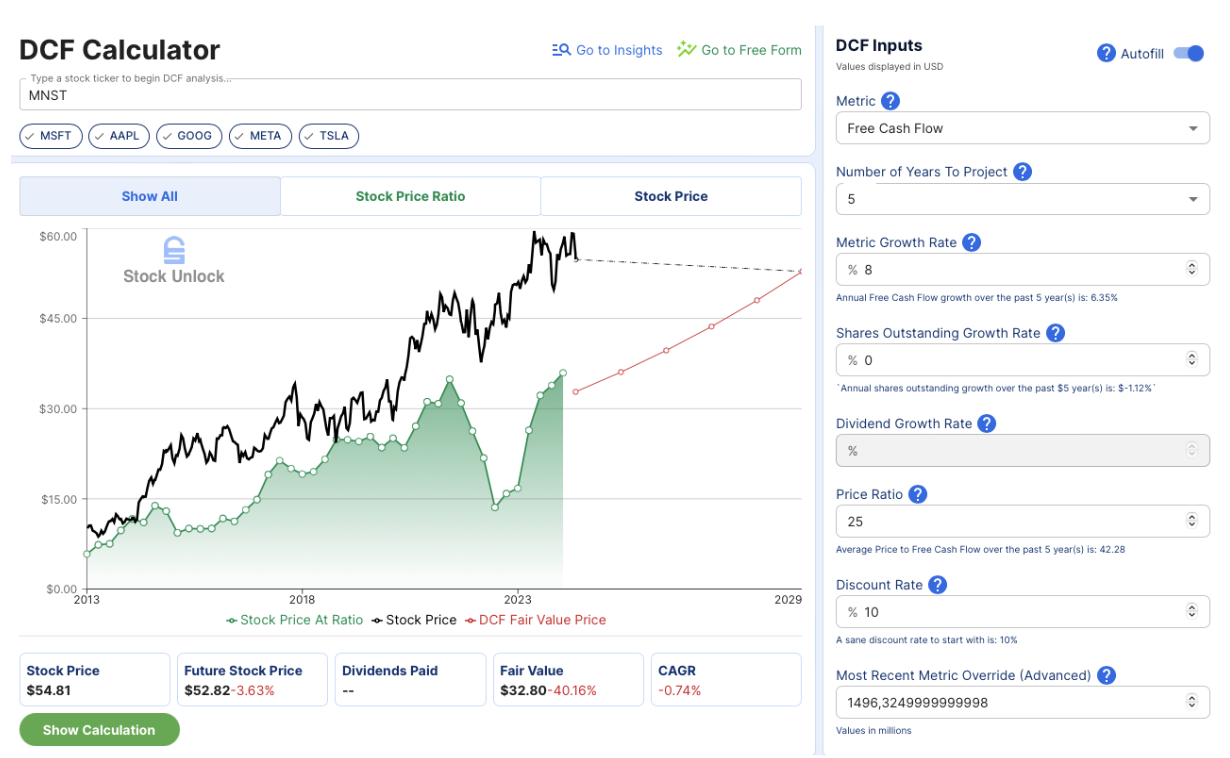The width and height of the screenshot is (1230, 758).
Task: Toggle the MSFT ticker chip
Action: click(x=50, y=136)
